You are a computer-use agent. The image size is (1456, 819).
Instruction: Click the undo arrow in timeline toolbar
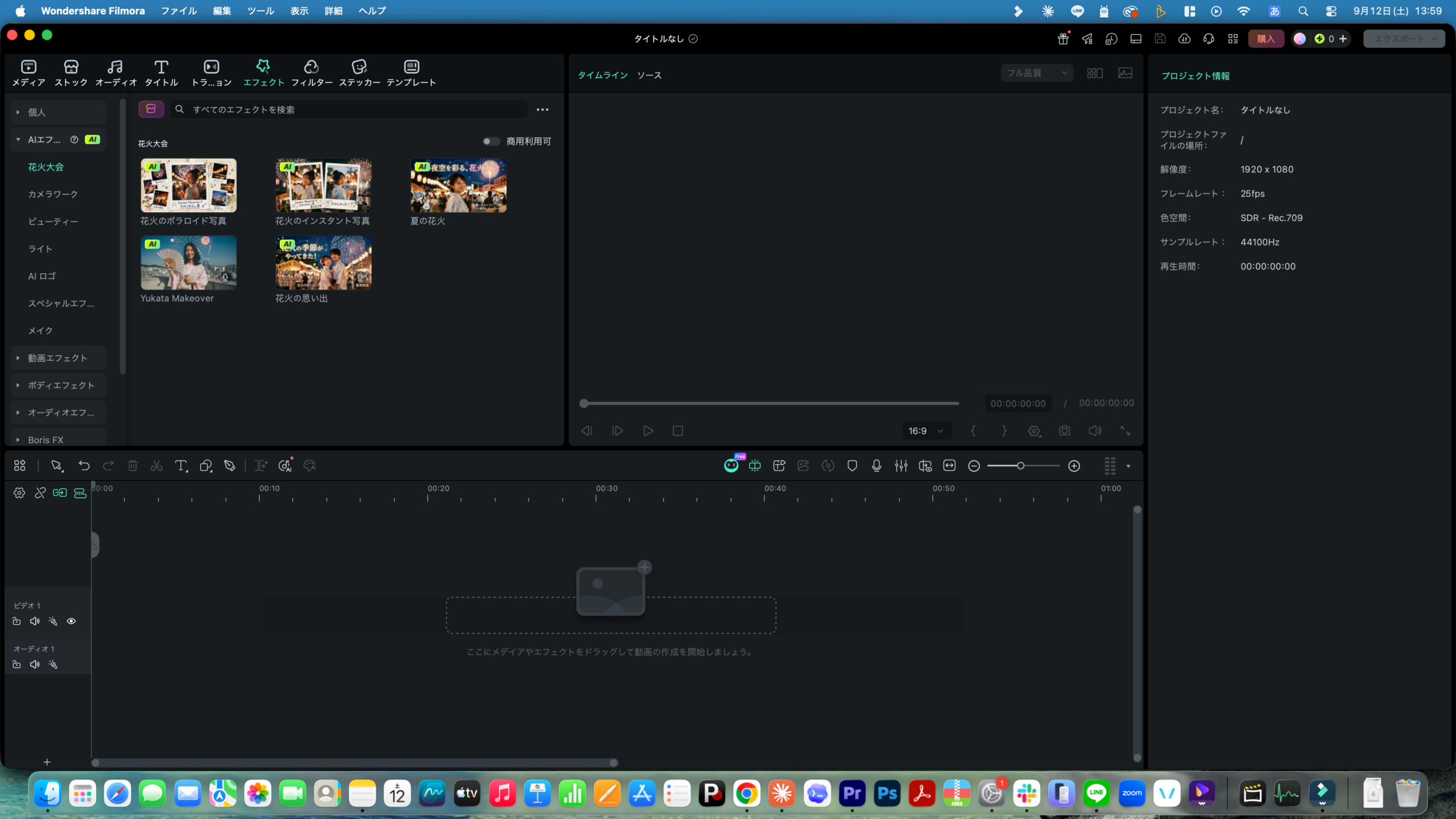[84, 466]
